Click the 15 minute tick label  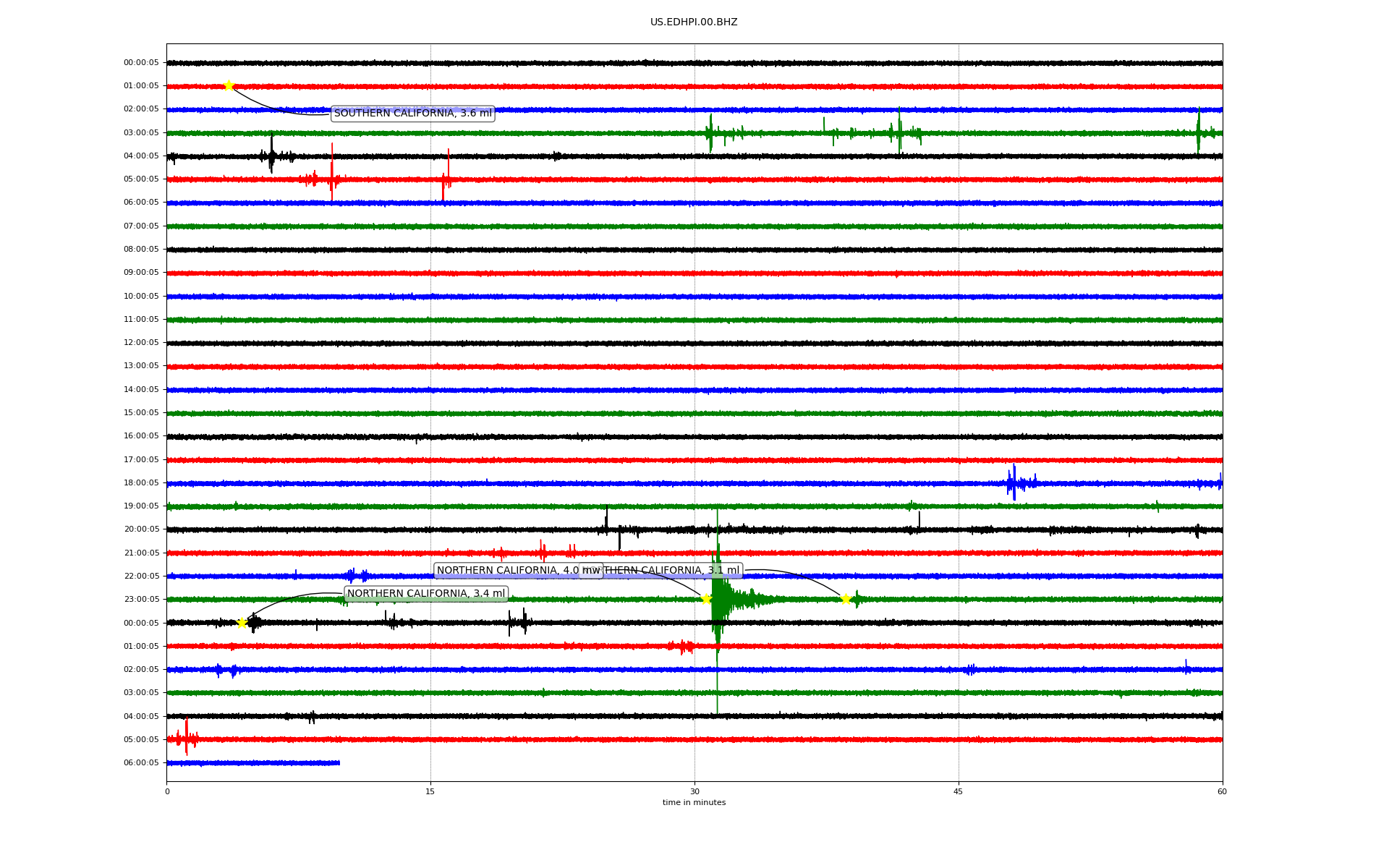[x=430, y=791]
